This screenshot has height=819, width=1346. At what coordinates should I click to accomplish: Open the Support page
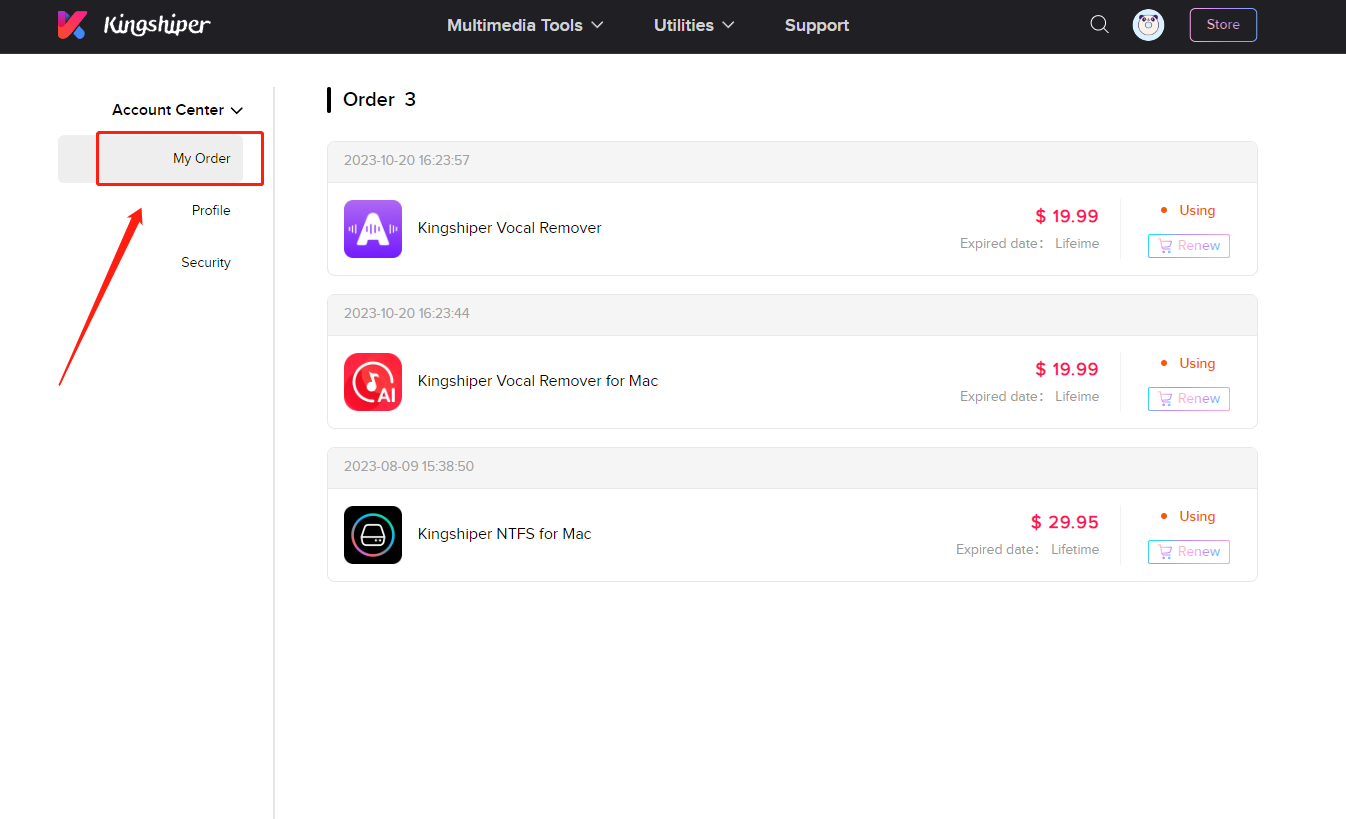tap(817, 25)
